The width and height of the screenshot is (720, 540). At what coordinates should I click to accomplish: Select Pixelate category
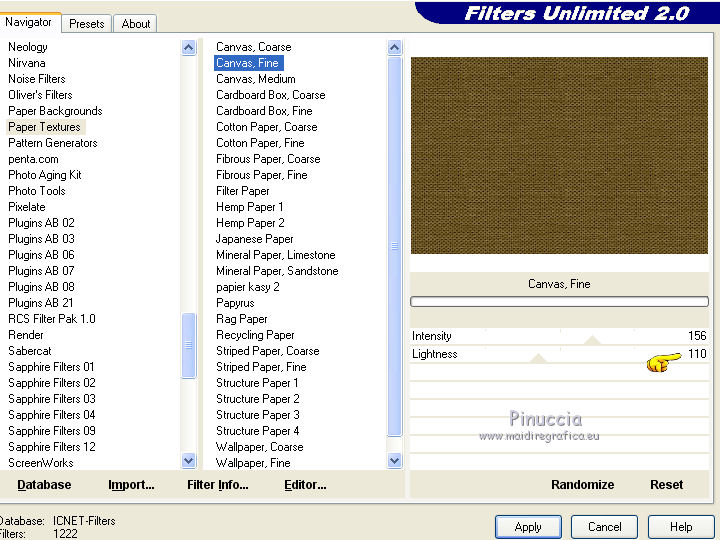click(27, 207)
